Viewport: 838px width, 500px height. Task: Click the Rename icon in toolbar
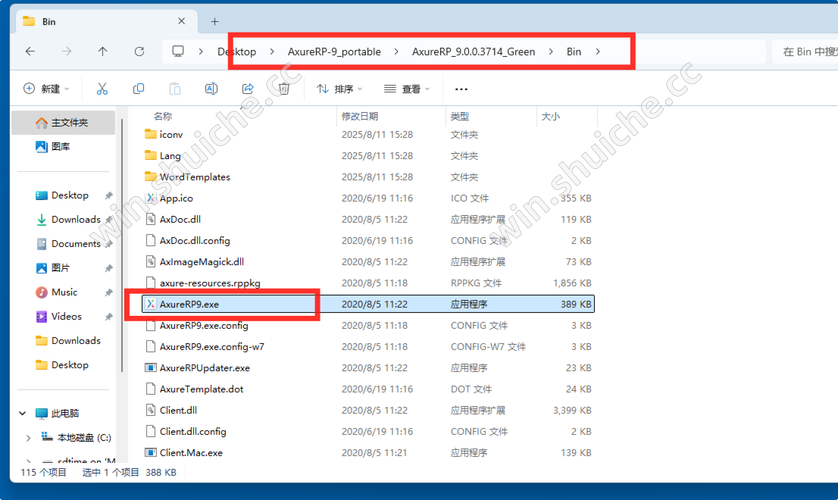[211, 89]
